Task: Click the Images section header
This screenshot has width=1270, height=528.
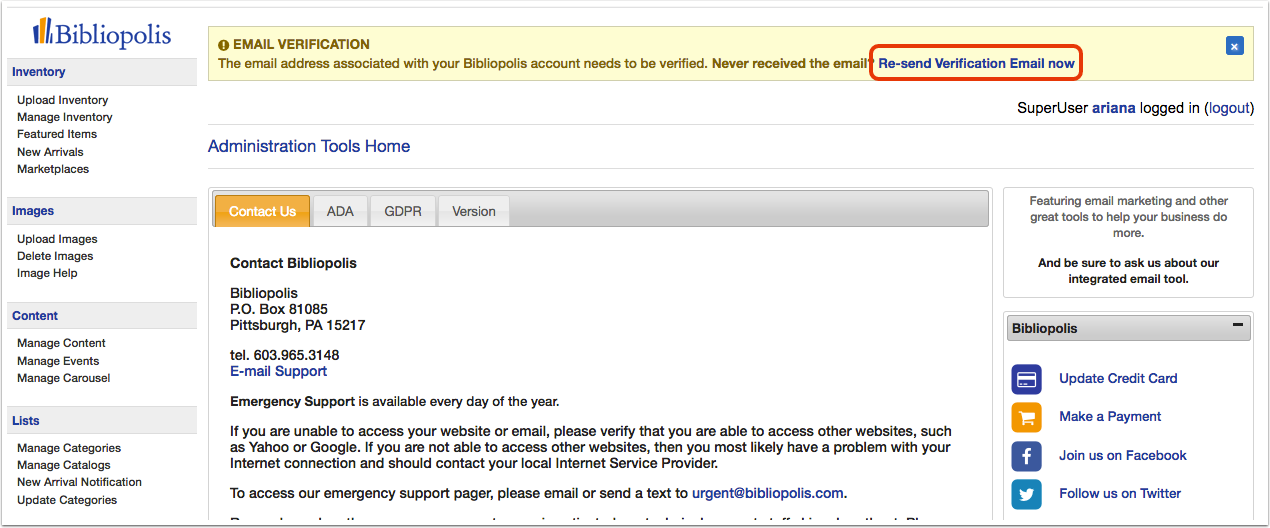Action: pos(102,211)
